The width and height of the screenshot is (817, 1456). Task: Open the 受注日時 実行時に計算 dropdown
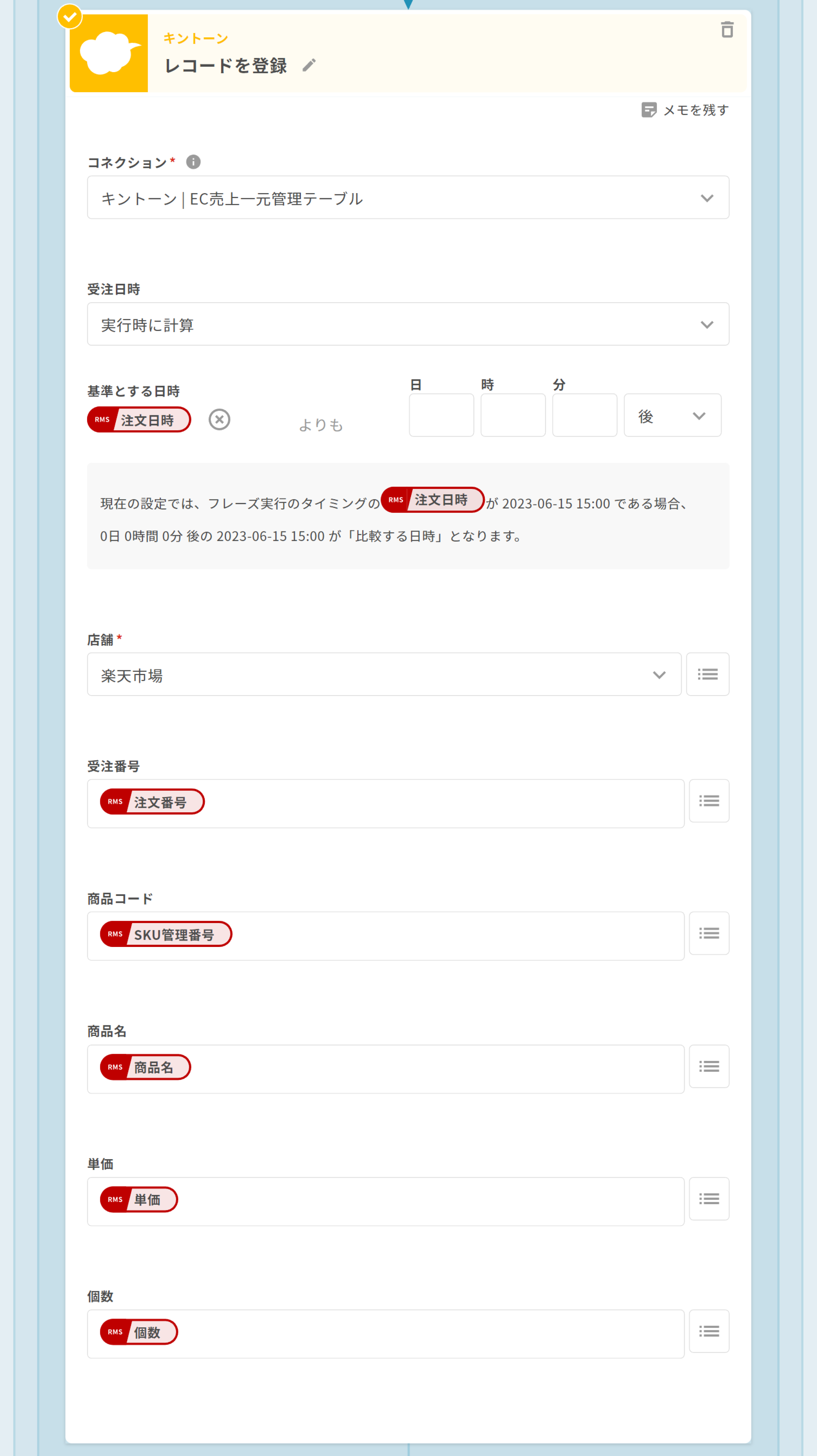407,325
